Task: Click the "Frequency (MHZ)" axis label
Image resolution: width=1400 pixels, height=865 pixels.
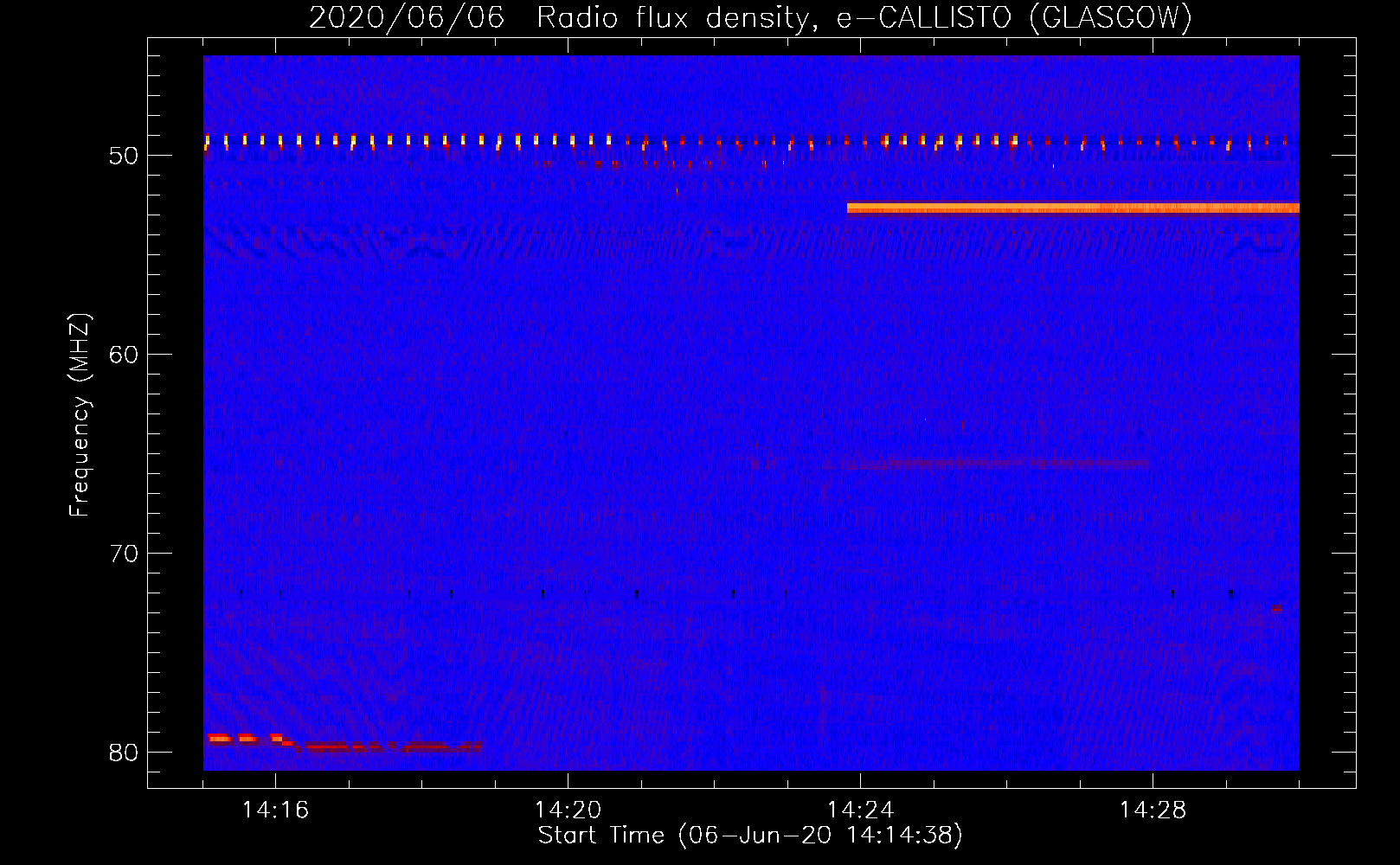Action: click(80, 415)
